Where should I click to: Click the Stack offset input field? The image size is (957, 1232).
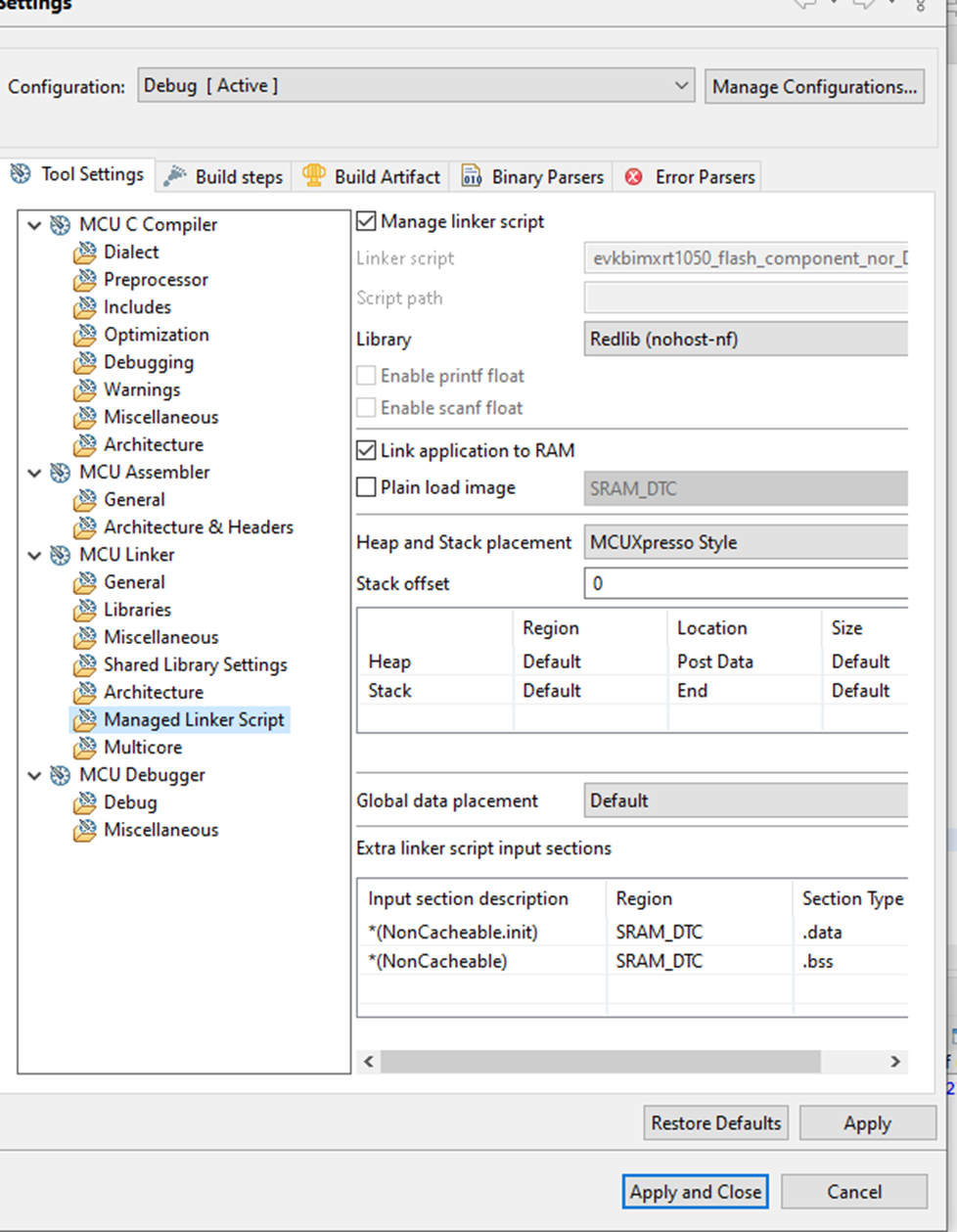(746, 583)
